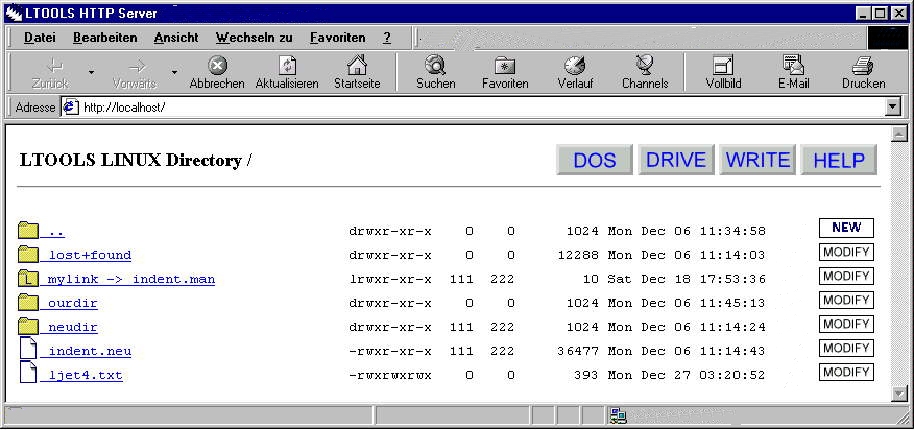Click the Aktualisieren refresh icon
This screenshot has height=430, width=914.
coord(287,66)
